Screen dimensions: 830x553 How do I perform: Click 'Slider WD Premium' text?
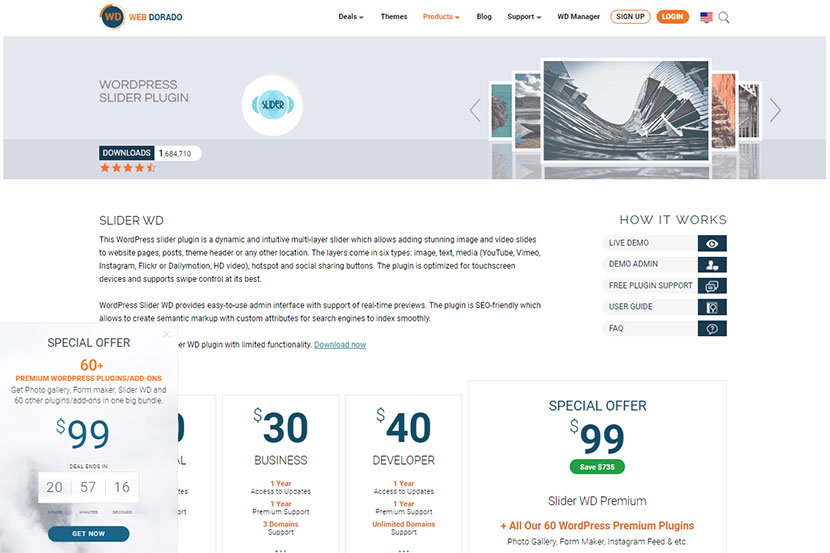(597, 501)
